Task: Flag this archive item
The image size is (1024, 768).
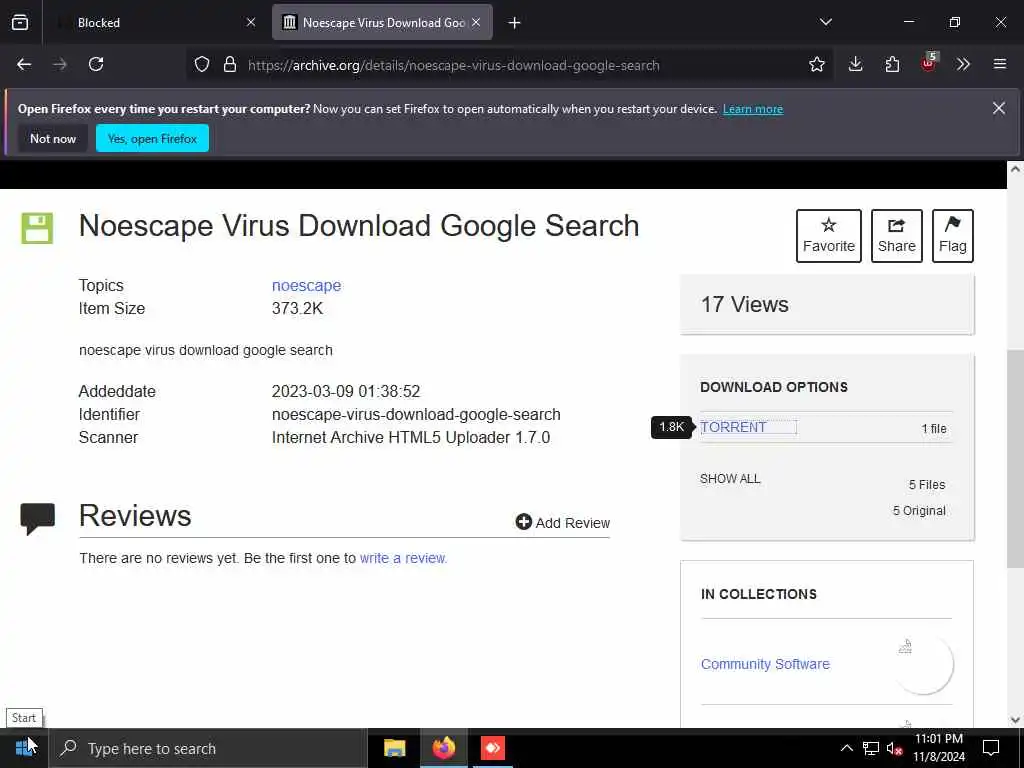Action: point(952,236)
